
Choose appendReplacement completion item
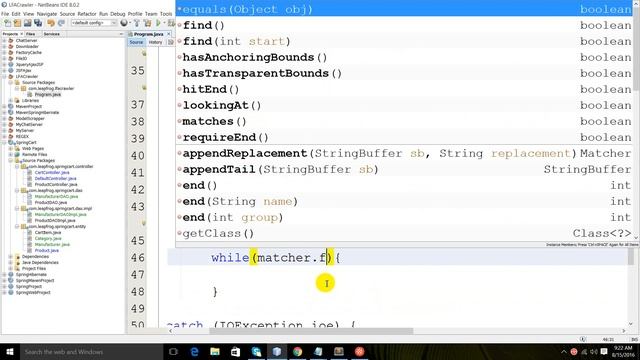(x=404, y=153)
